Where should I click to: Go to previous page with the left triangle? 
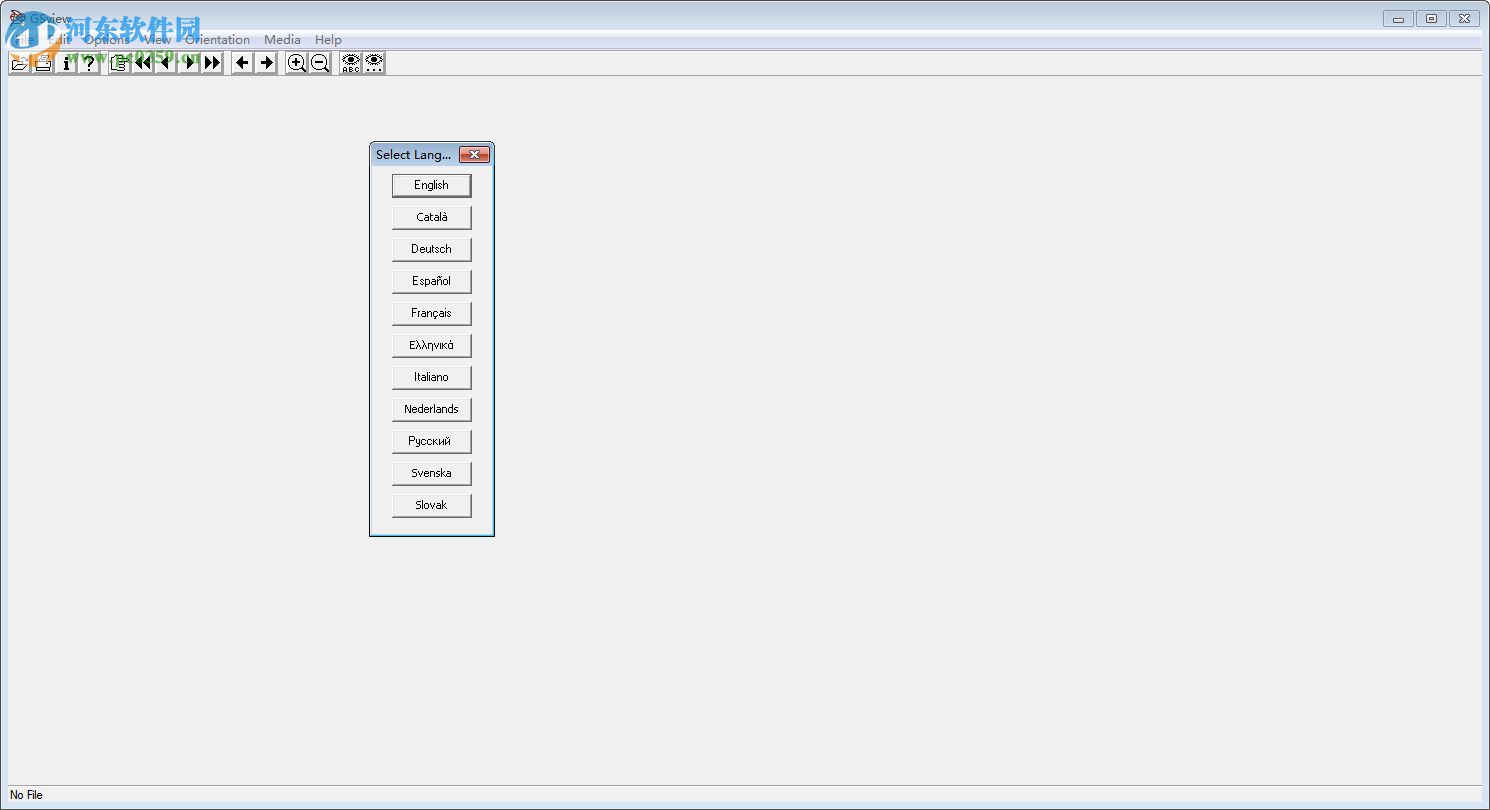(165, 63)
